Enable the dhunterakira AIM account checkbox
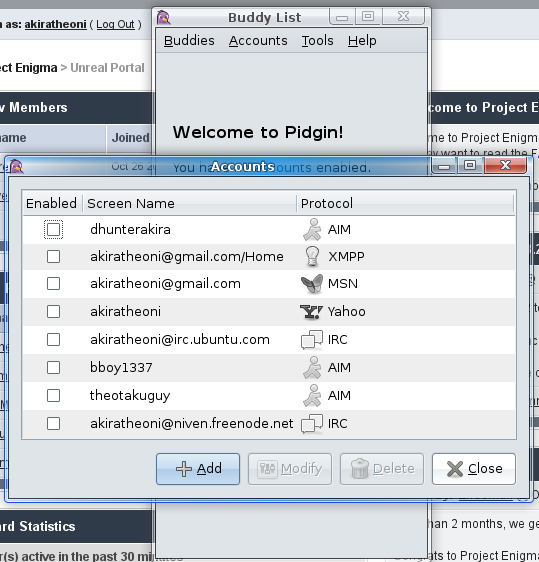 click(x=53, y=229)
